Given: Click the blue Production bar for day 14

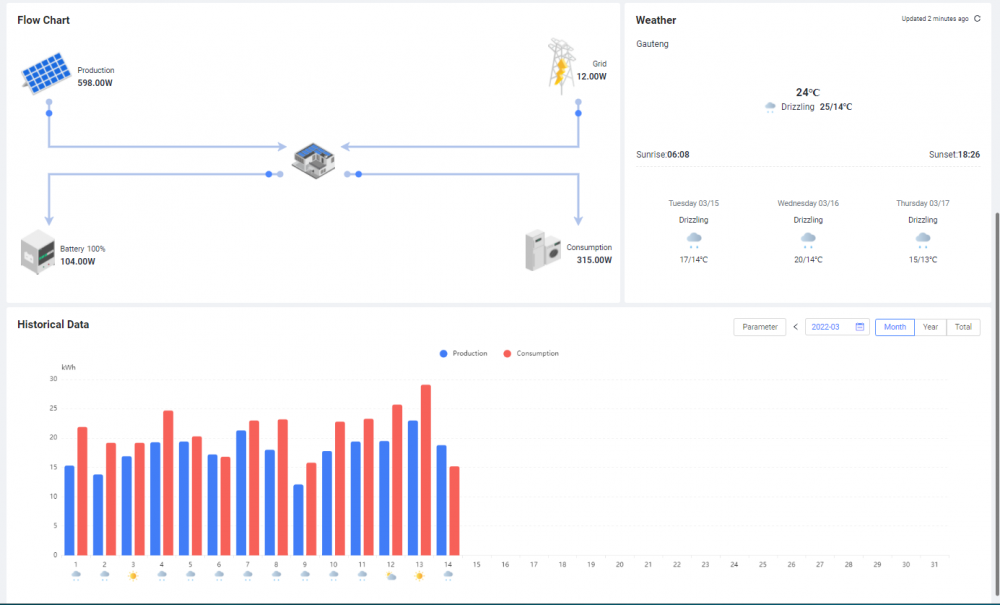Looking at the screenshot, I should click(441, 500).
